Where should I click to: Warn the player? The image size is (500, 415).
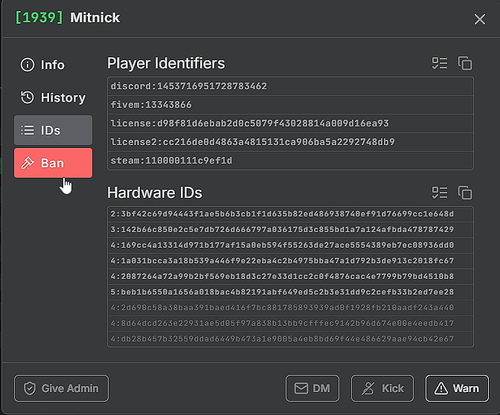tap(457, 388)
